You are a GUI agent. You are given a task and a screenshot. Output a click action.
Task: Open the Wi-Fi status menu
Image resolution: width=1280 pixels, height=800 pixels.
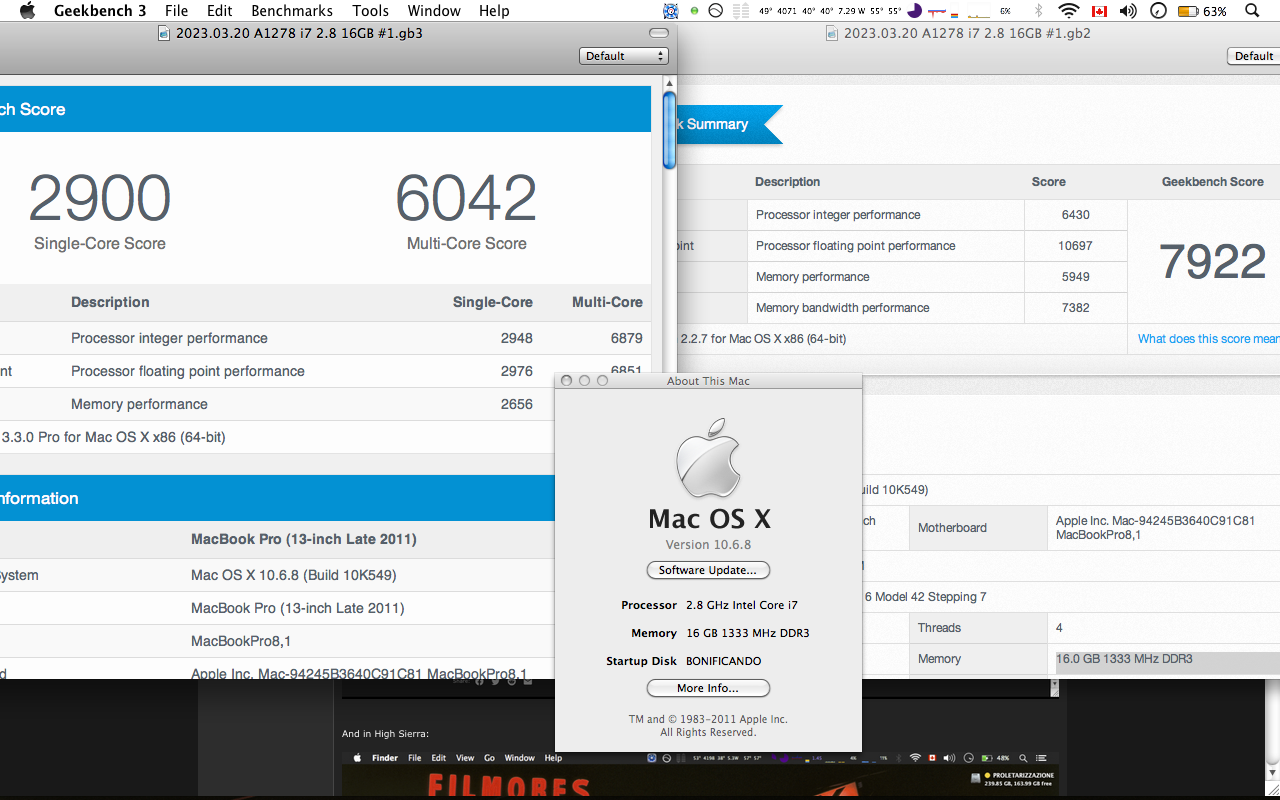(x=1069, y=11)
